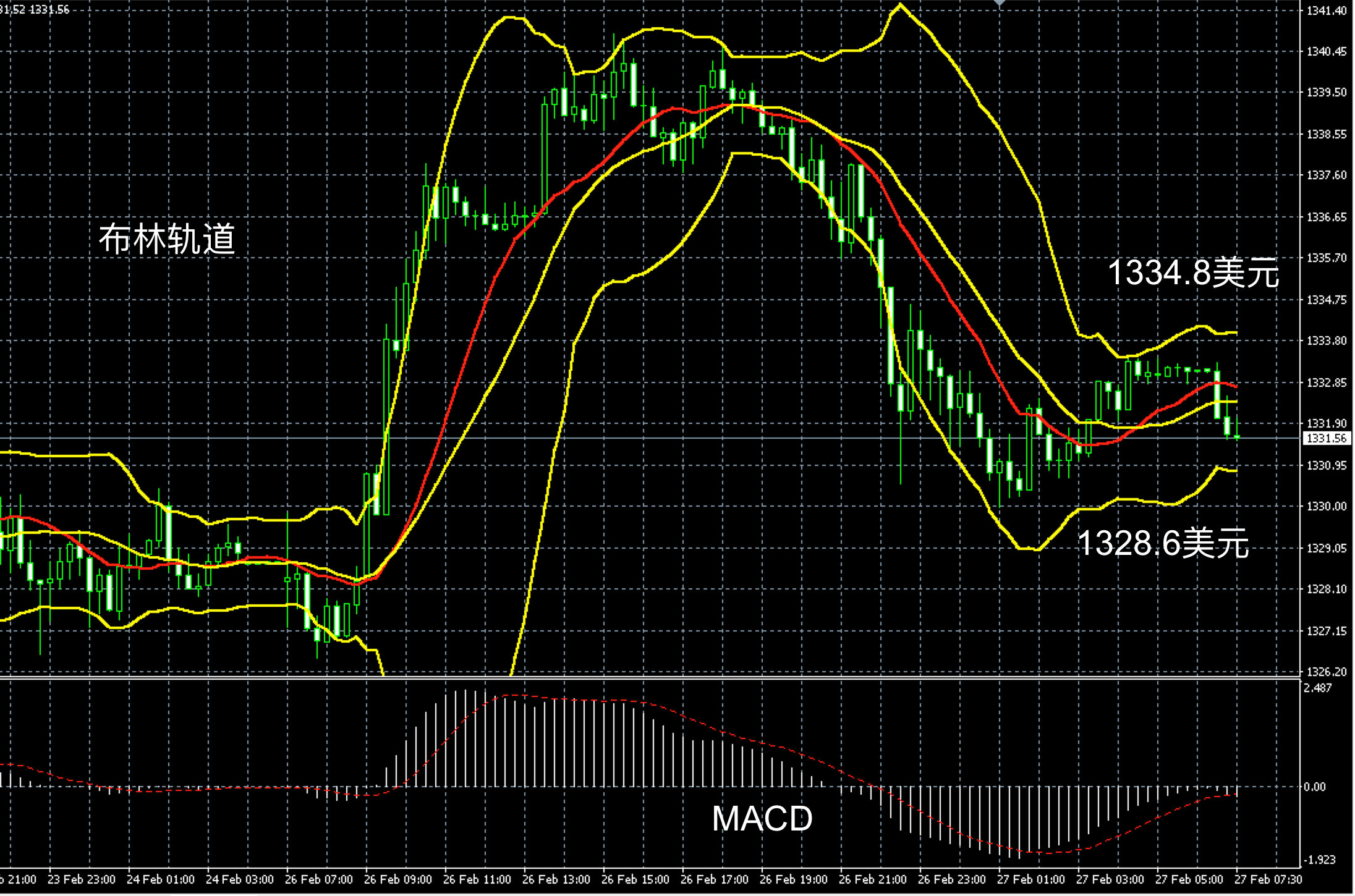This screenshot has width=1355, height=896.
Task: Click the 1340.45 price axis label
Action: coord(1327,51)
